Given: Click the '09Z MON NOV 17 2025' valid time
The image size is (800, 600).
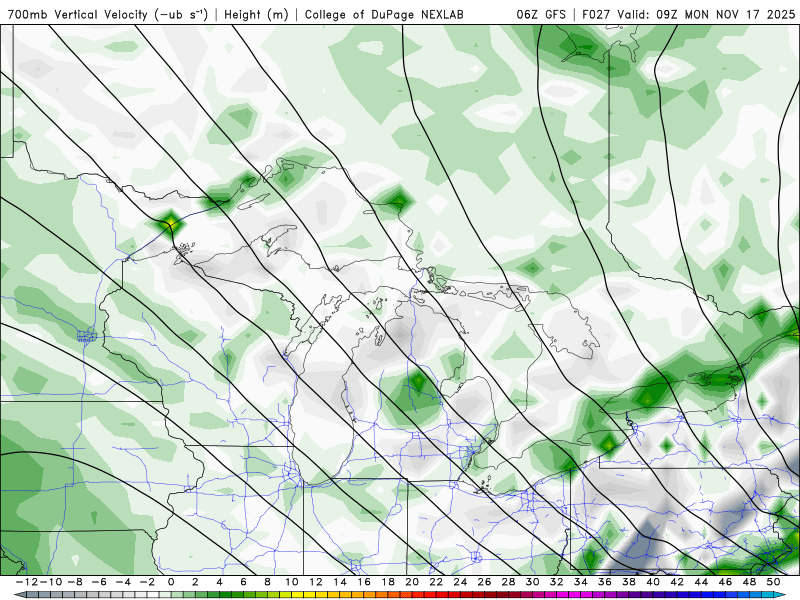Looking at the screenshot, I should pos(726,14).
